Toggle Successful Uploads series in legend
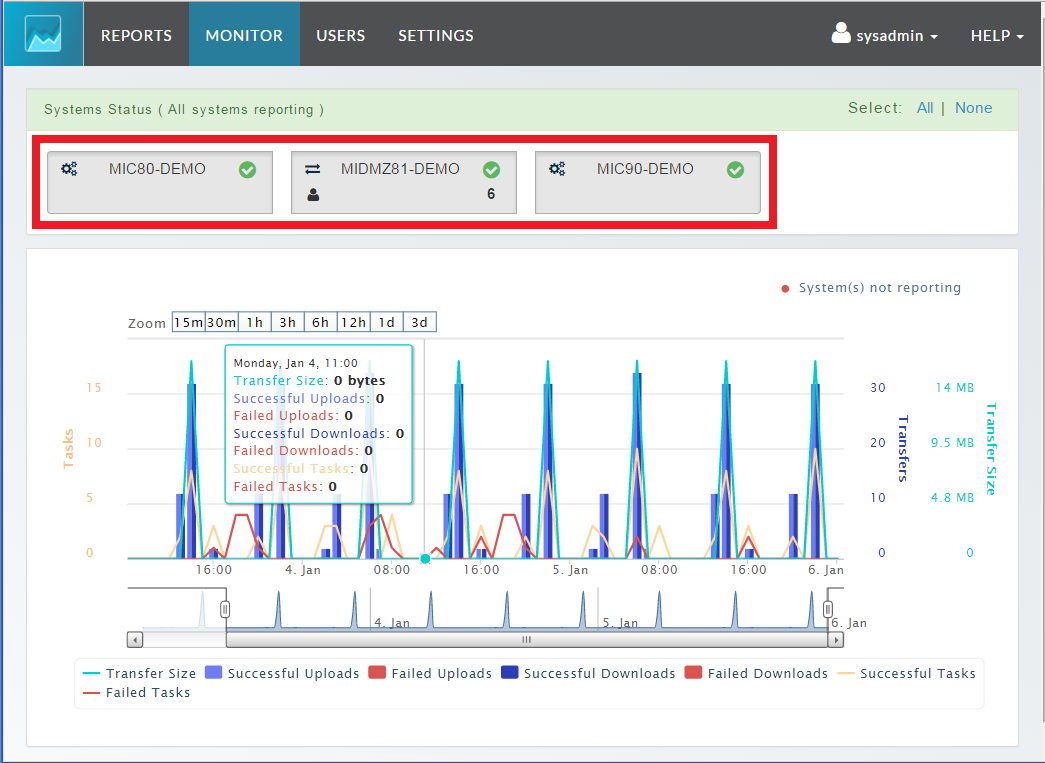The height and width of the screenshot is (763, 1045). 282,674
